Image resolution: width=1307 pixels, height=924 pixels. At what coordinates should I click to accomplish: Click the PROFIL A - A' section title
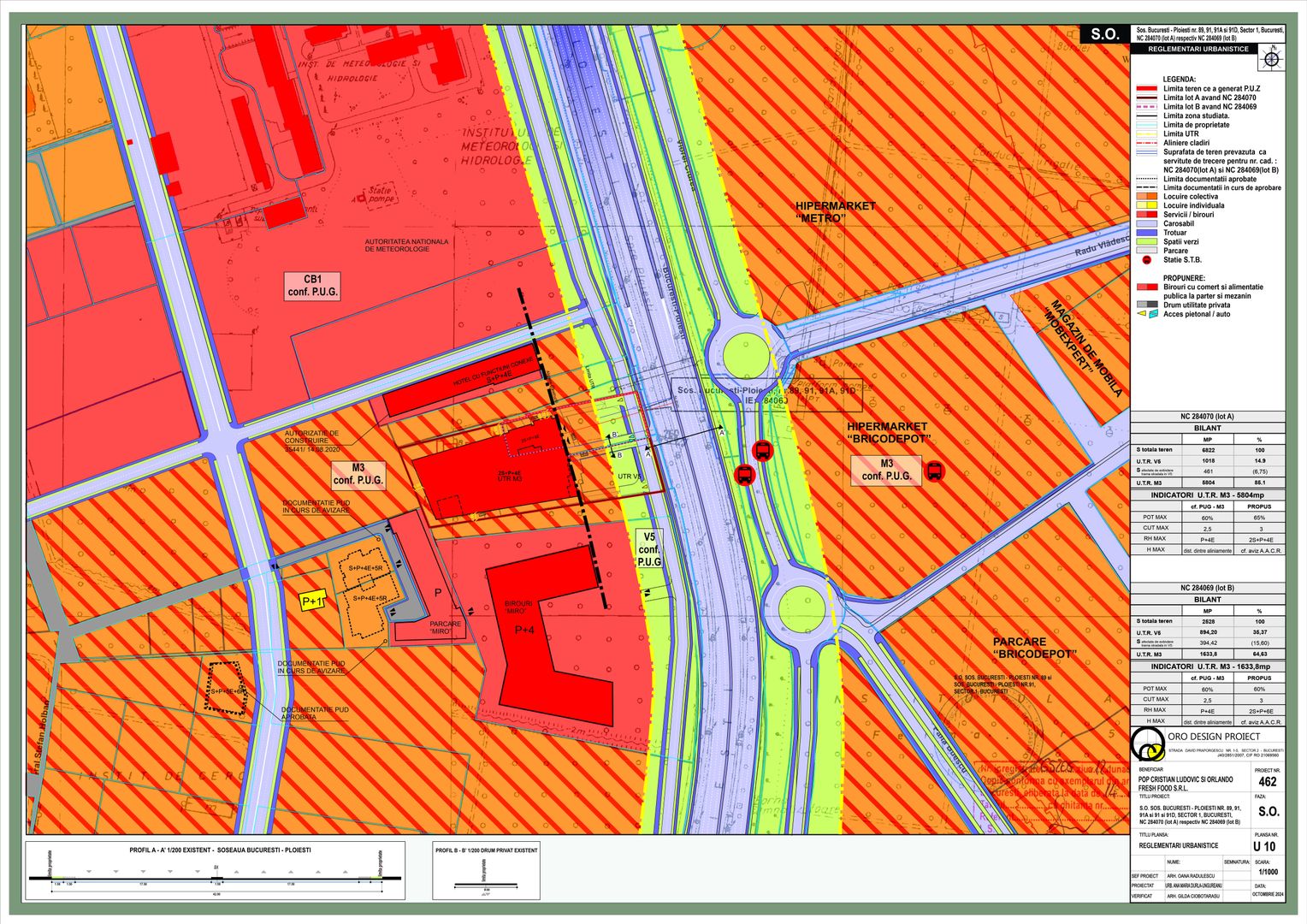point(221,850)
